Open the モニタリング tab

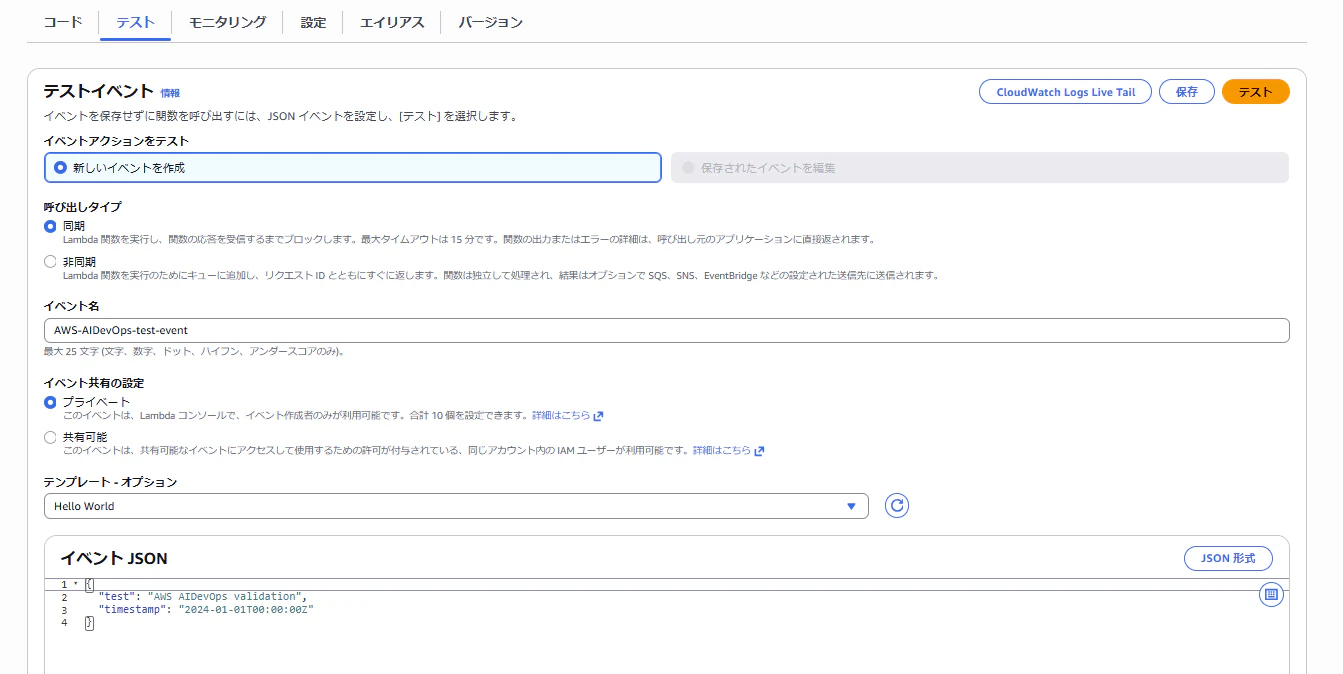coord(227,22)
